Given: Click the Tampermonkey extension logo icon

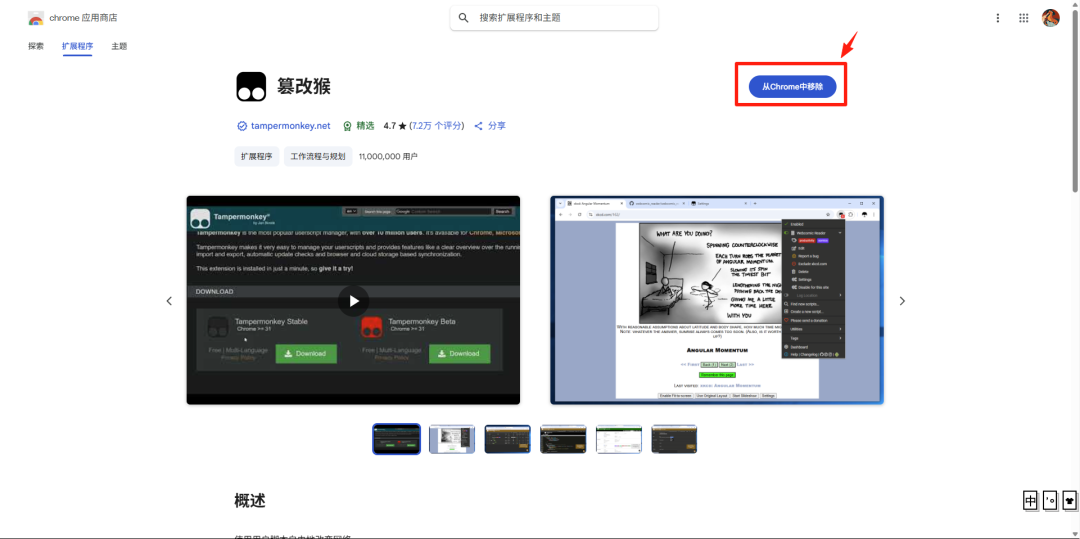Looking at the screenshot, I should (251, 87).
